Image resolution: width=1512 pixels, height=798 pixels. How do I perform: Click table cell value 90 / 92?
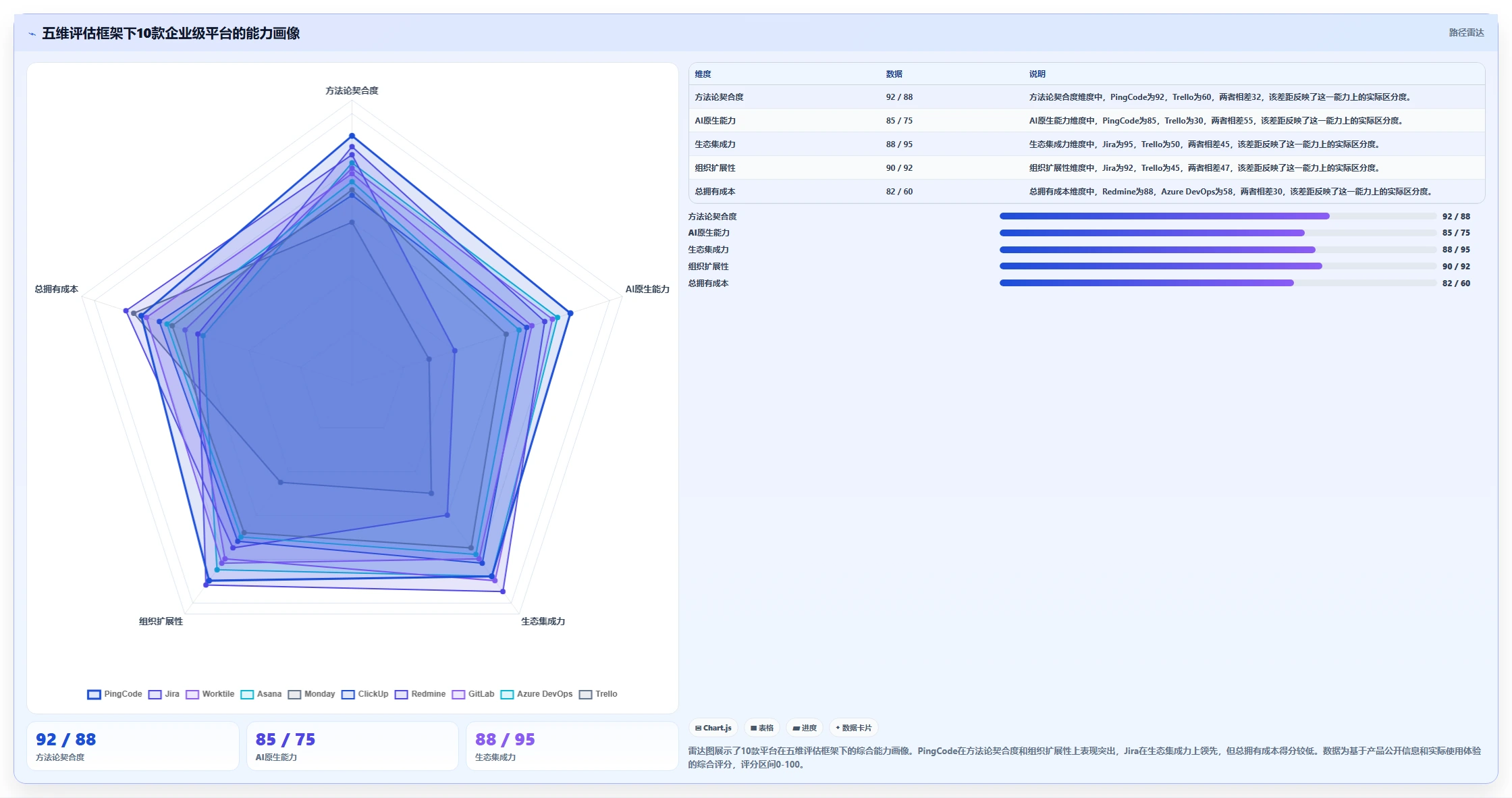[x=899, y=168]
